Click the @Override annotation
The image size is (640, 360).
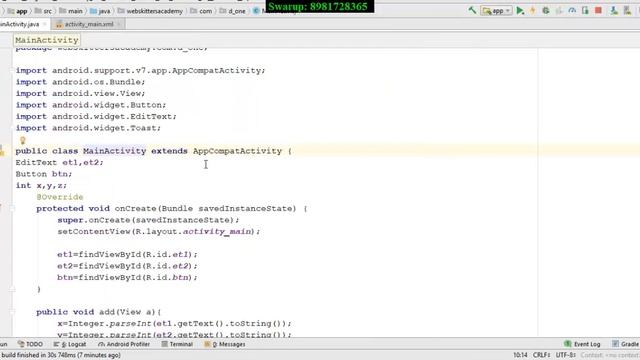pyautogui.click(x=60, y=197)
